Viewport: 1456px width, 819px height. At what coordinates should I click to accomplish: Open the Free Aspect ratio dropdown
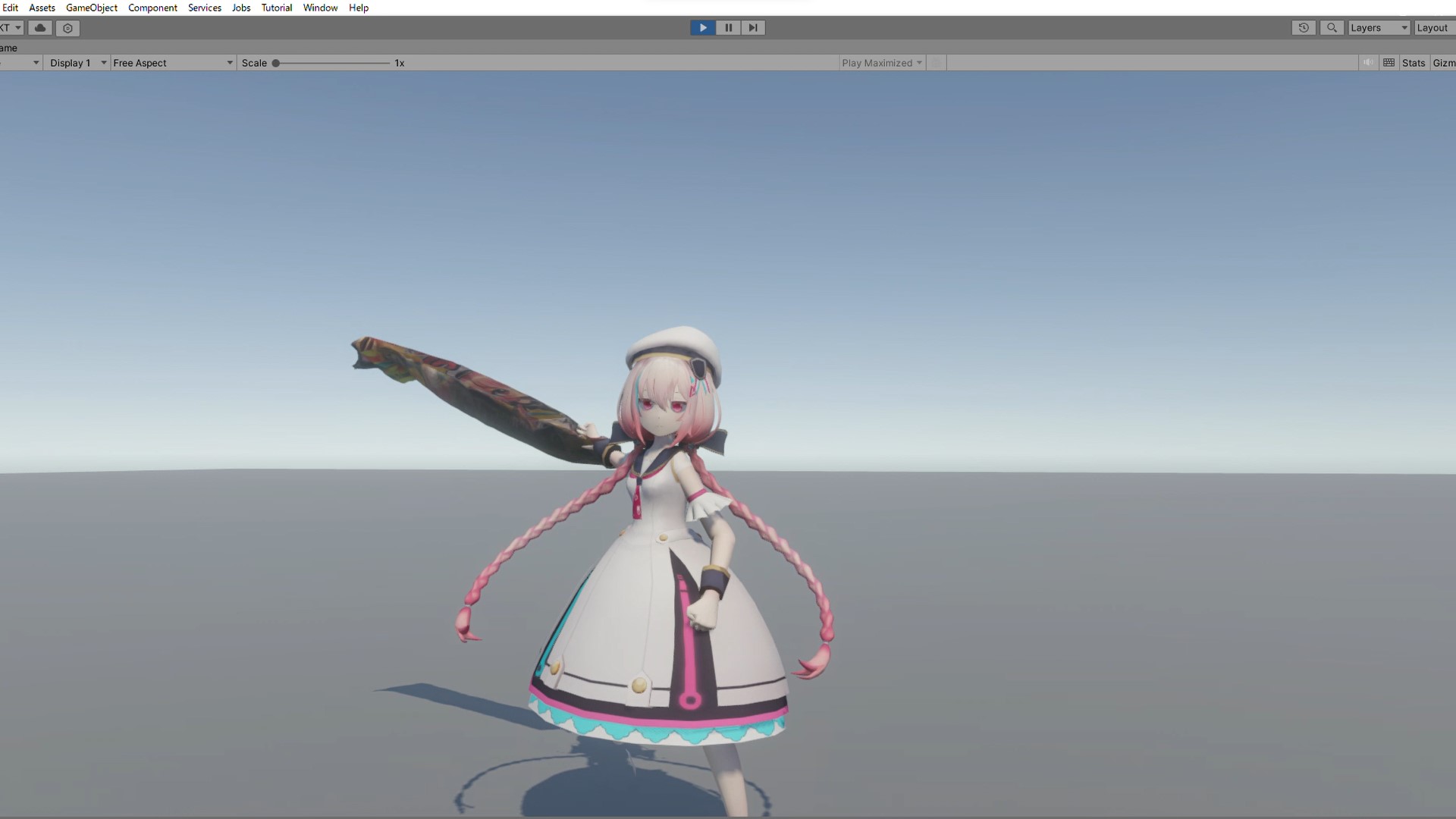pyautogui.click(x=172, y=63)
